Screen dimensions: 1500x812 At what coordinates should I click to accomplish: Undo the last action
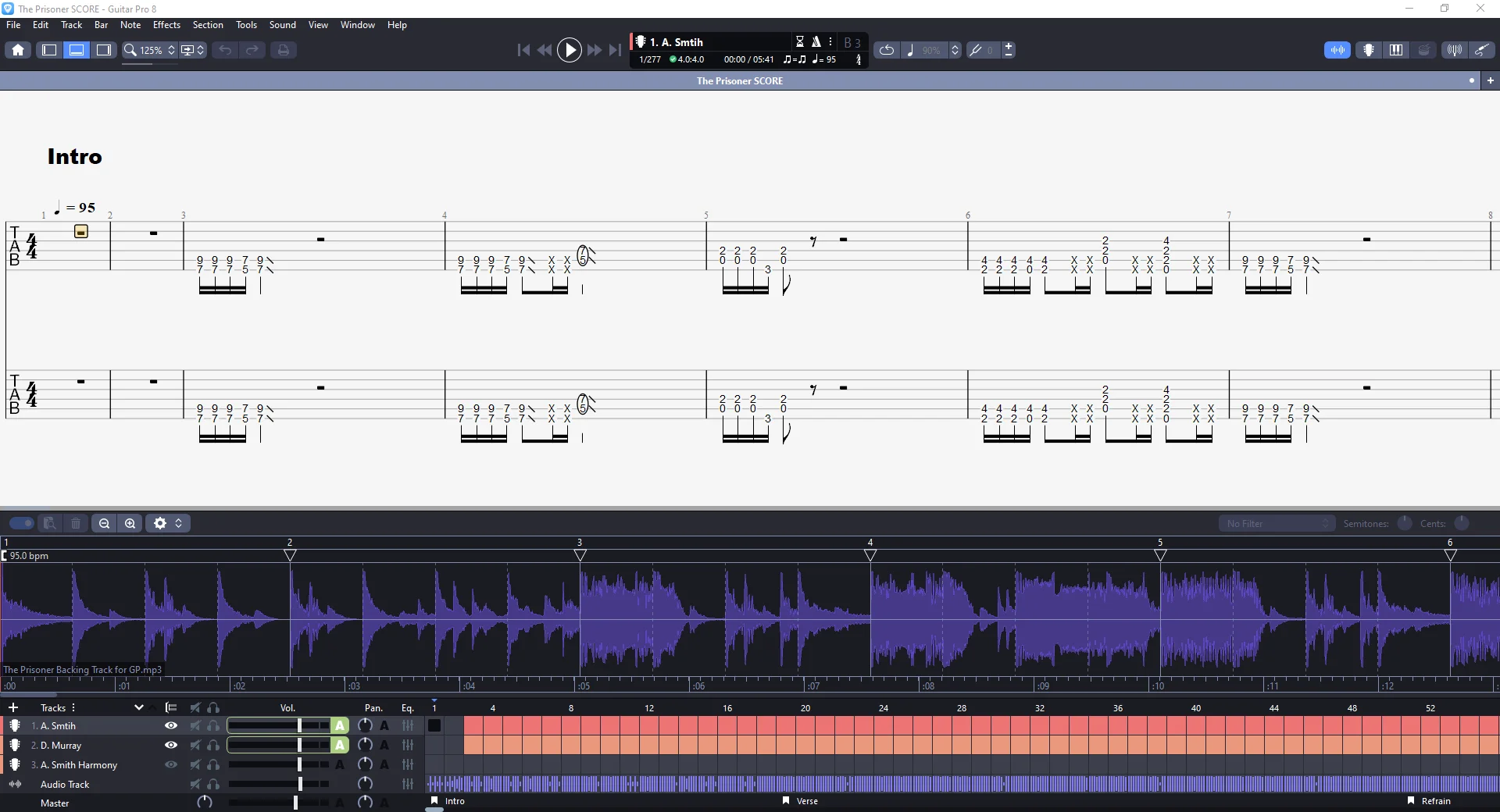[225, 50]
